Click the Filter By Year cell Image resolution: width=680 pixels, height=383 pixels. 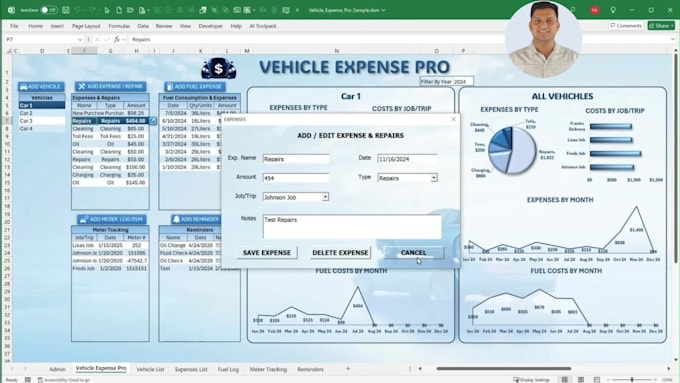point(446,82)
